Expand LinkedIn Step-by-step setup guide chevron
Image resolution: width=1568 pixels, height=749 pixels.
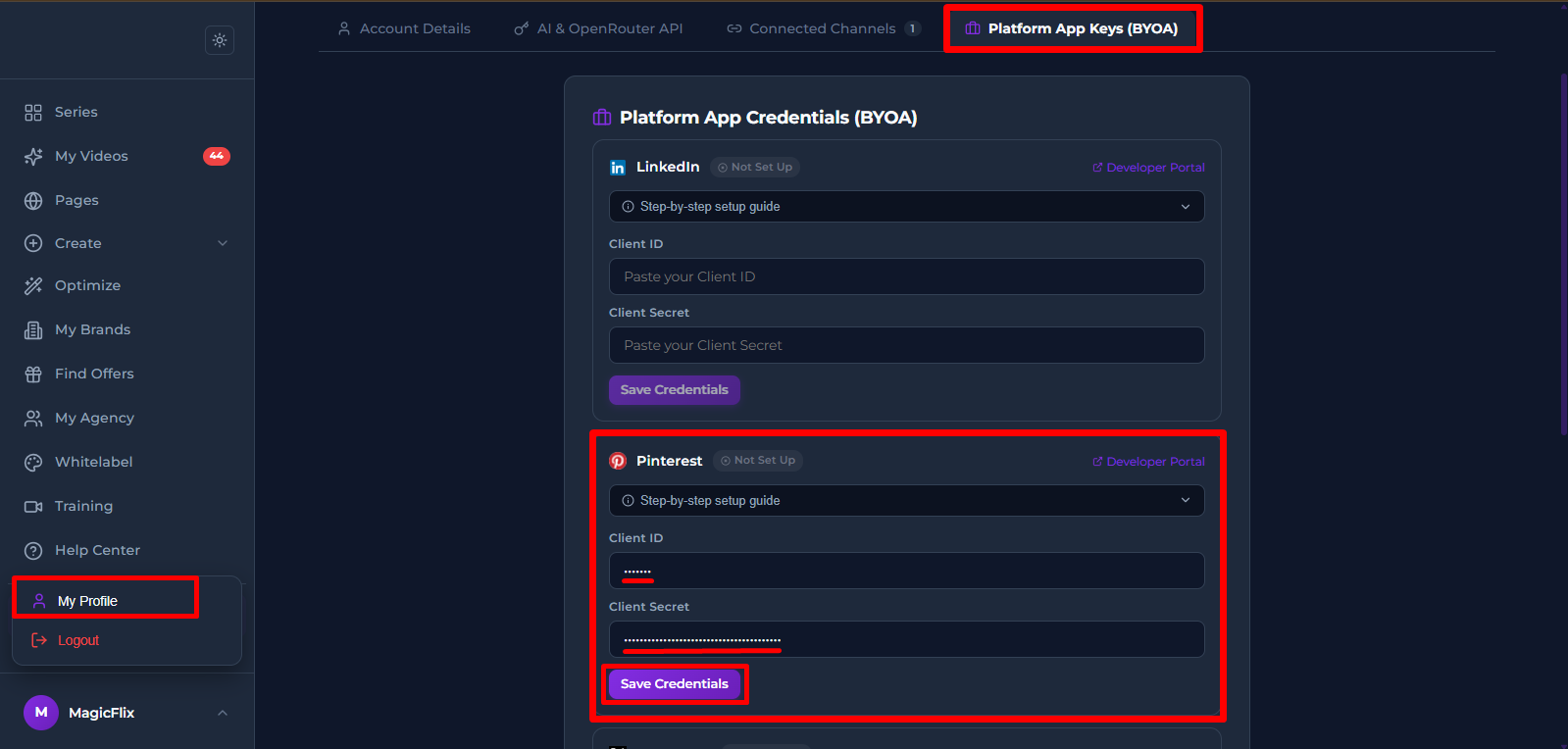click(x=1186, y=207)
